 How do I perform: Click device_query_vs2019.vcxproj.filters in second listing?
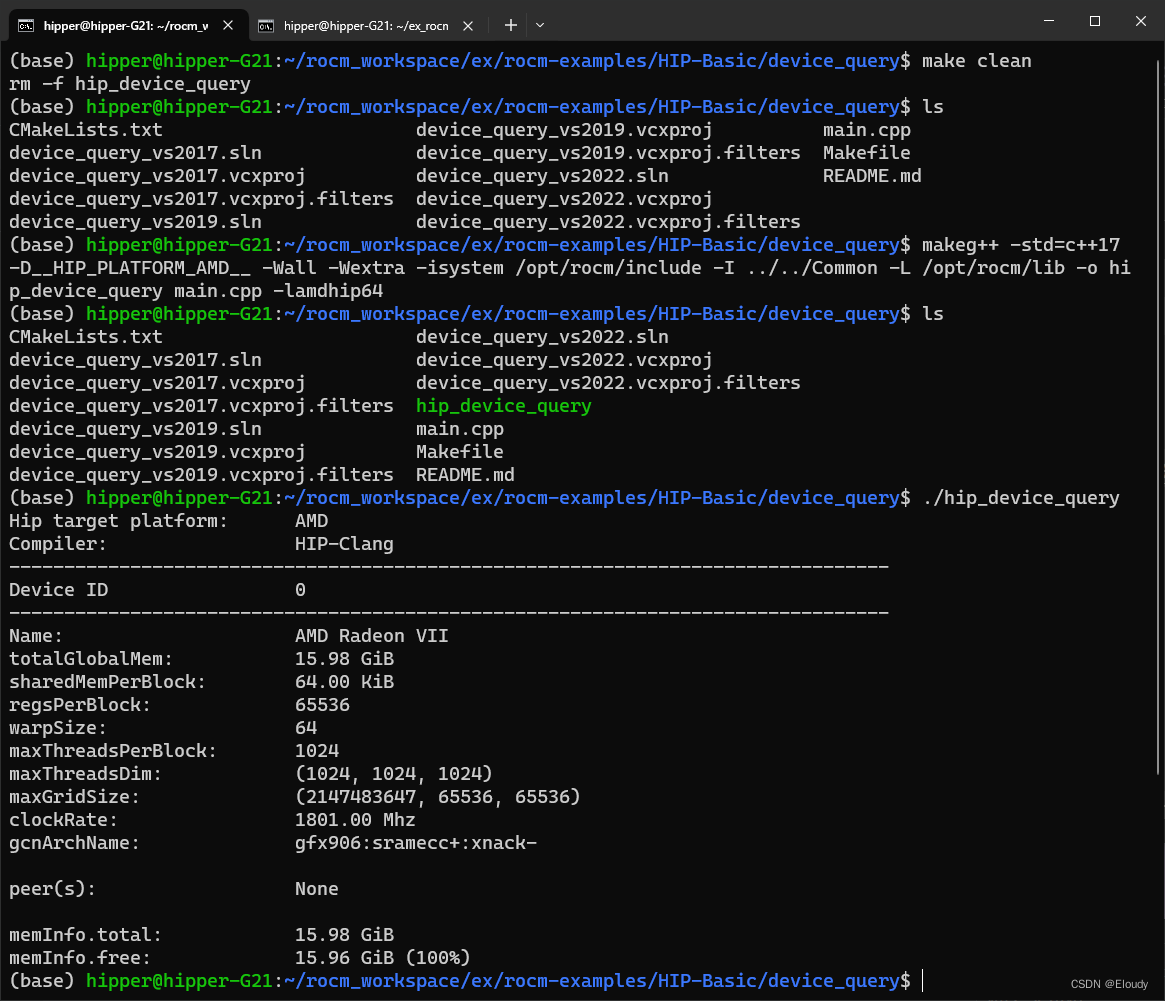[x=201, y=475]
